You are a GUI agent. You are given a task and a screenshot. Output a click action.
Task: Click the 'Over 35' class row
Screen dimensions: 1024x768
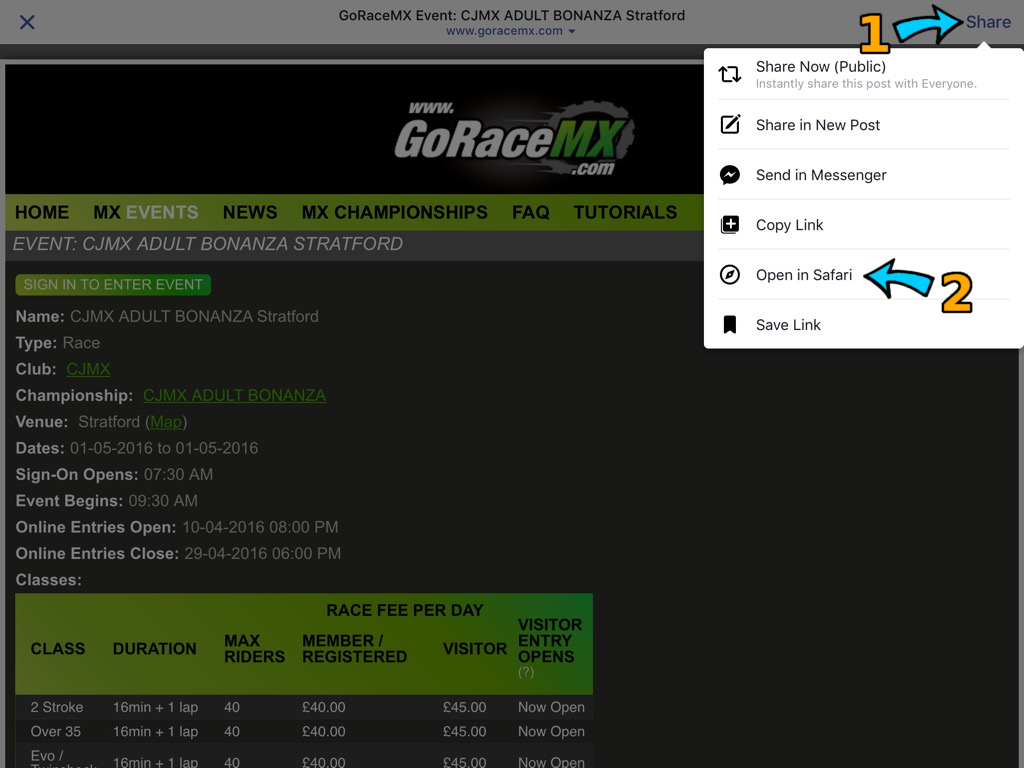click(x=304, y=731)
